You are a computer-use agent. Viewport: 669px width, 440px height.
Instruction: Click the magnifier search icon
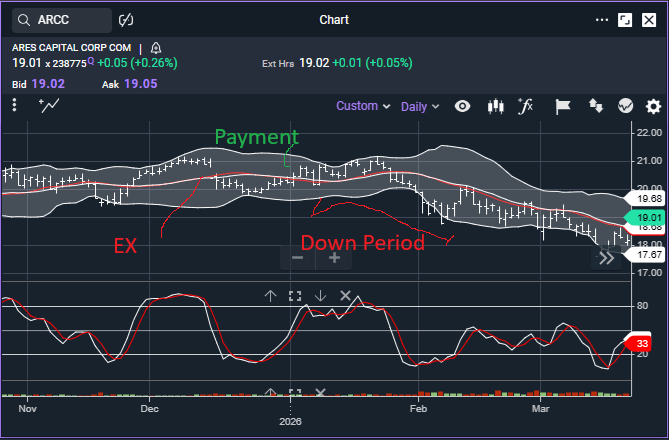(24, 20)
